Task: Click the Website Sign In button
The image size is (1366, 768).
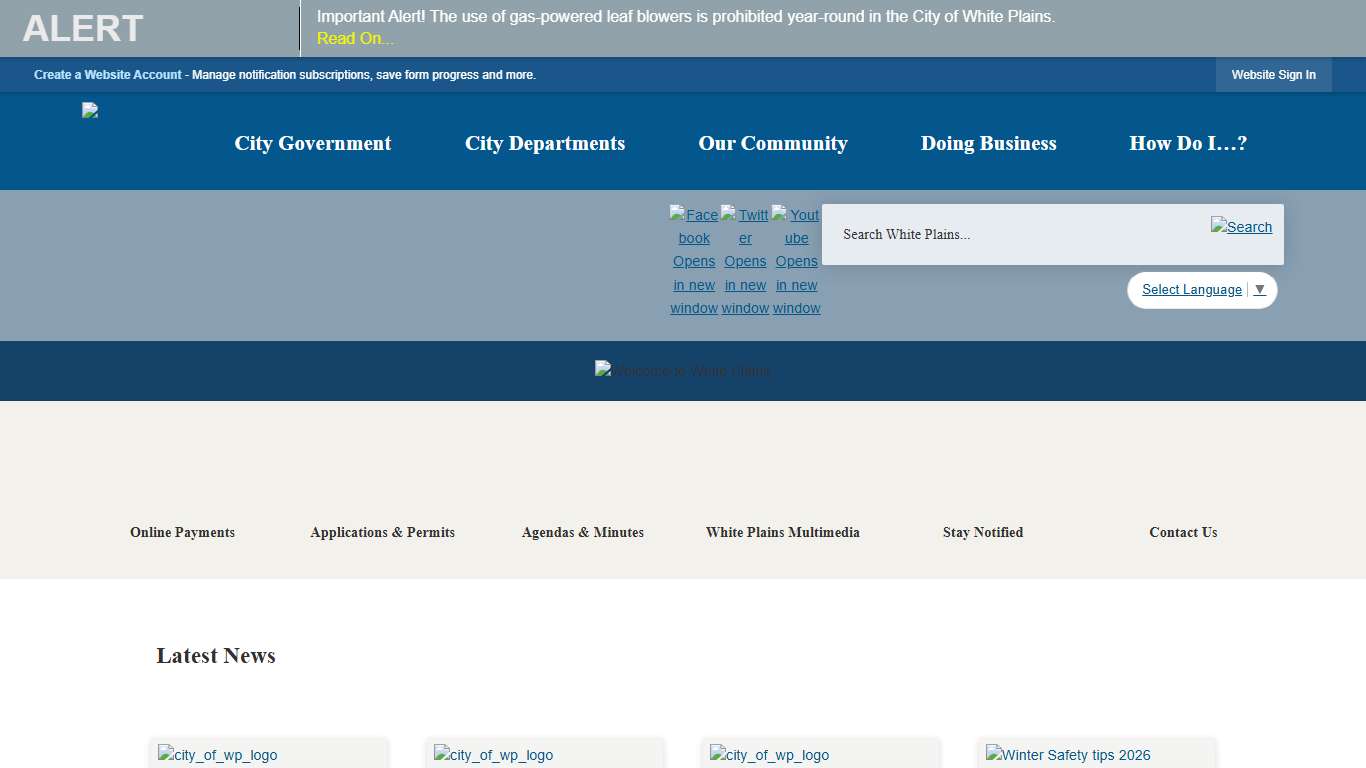Action: 1273,75
